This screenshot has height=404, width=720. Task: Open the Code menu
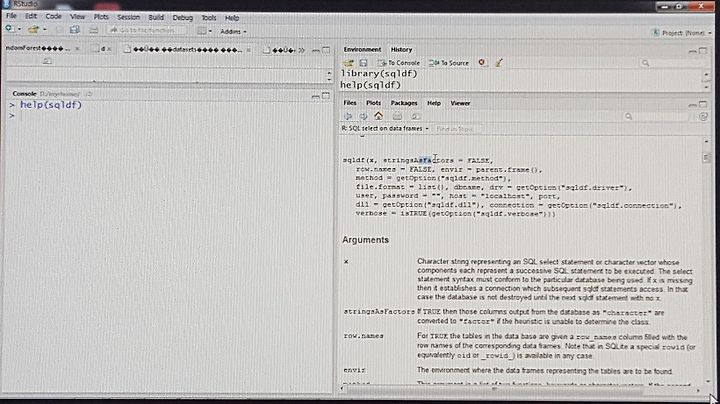[x=53, y=16]
